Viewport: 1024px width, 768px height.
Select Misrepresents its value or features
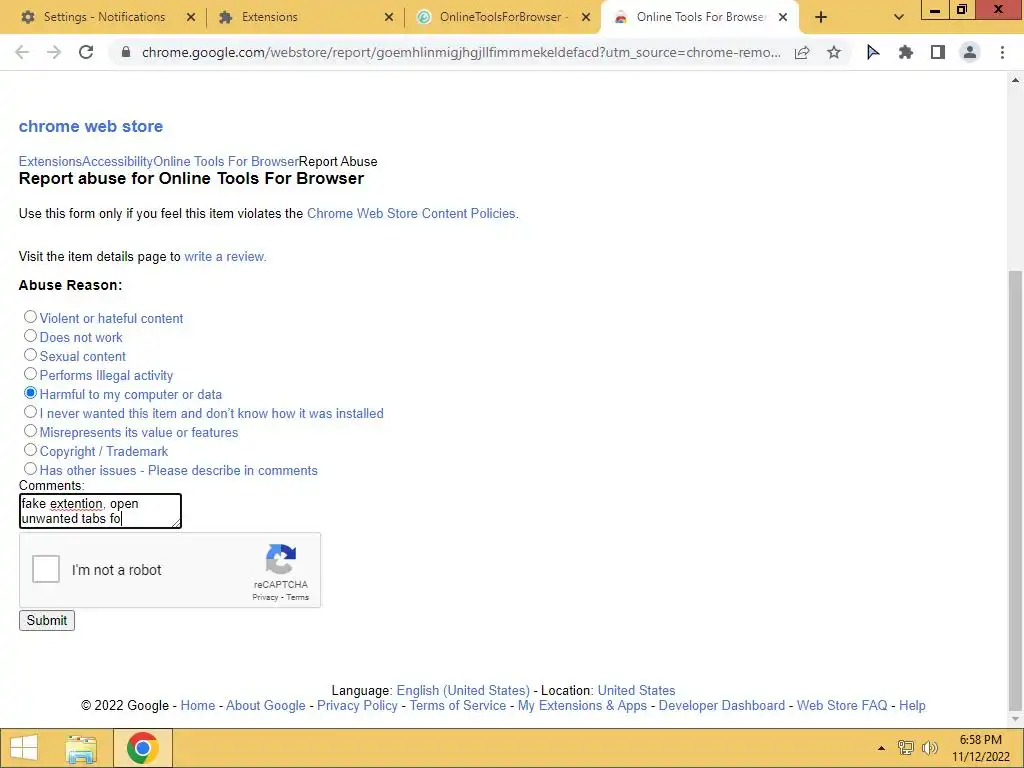point(30,430)
